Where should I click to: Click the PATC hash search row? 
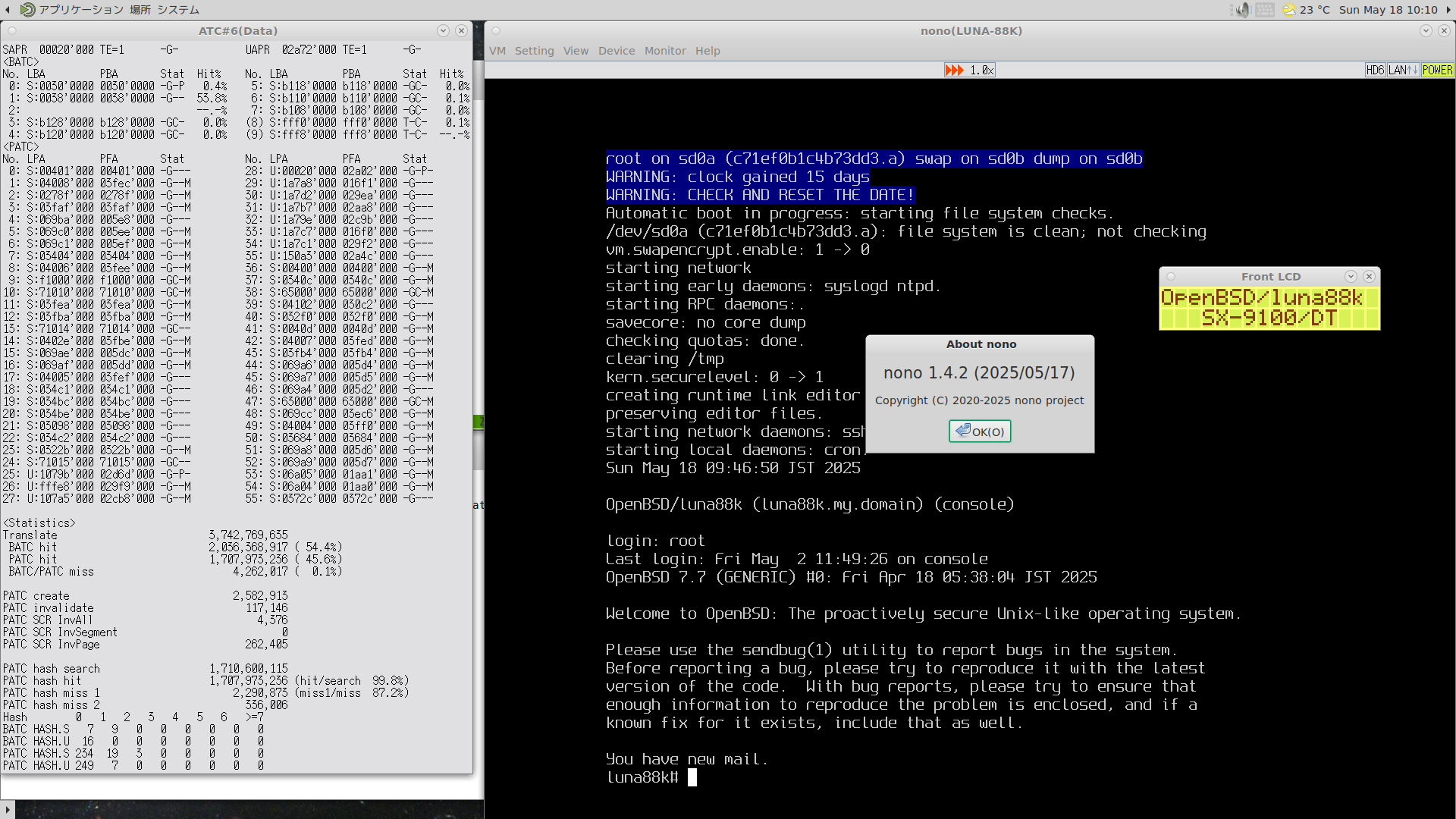[x=145, y=669]
